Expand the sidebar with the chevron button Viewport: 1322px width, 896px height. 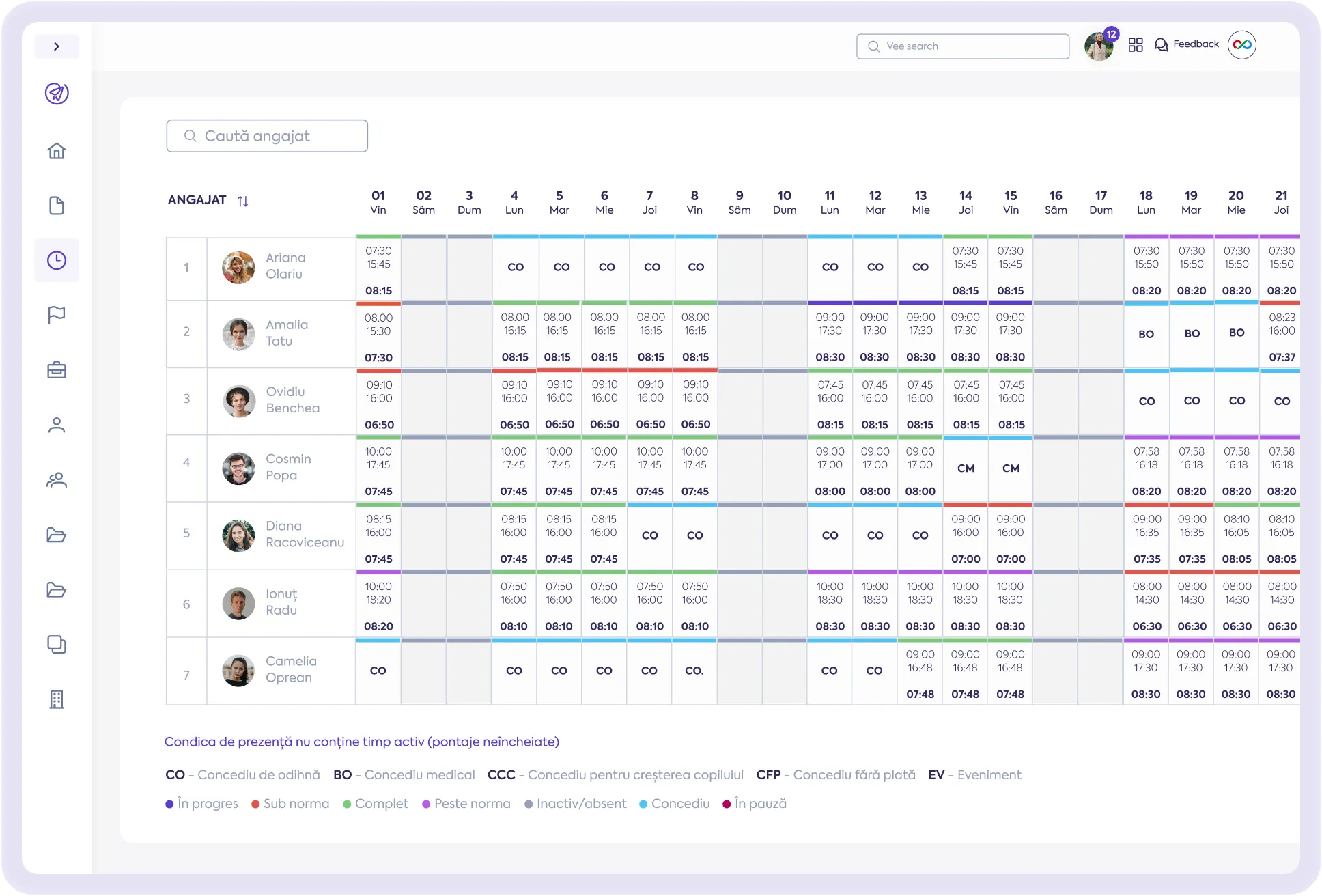[x=57, y=46]
